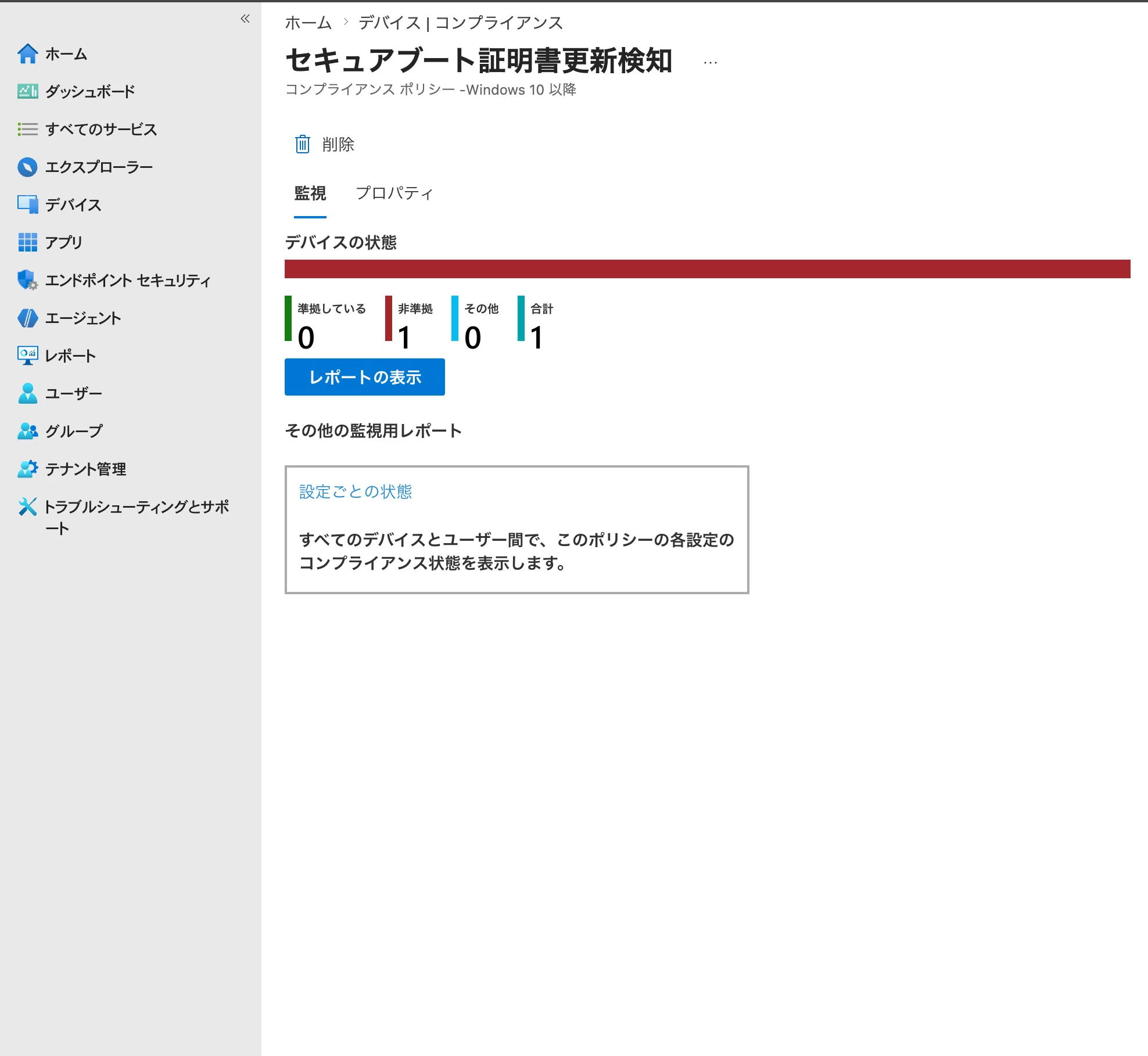Go to デバイス | コンプライアンス breadcrumb

point(461,23)
